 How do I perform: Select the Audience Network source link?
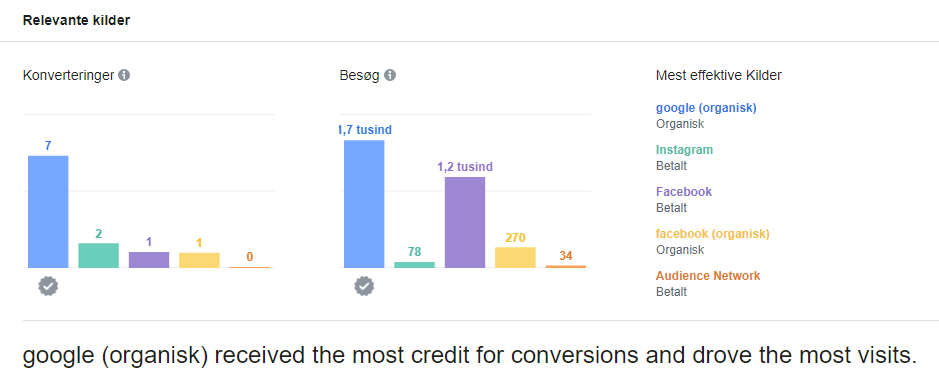coord(708,276)
